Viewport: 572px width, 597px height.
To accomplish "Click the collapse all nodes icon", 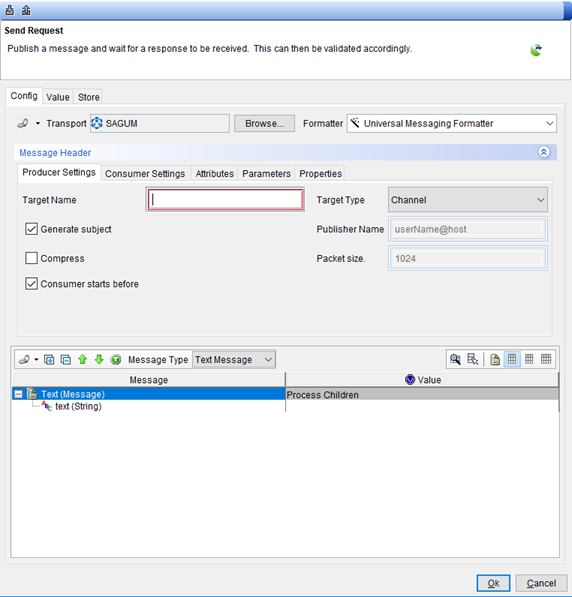I will point(66,359).
